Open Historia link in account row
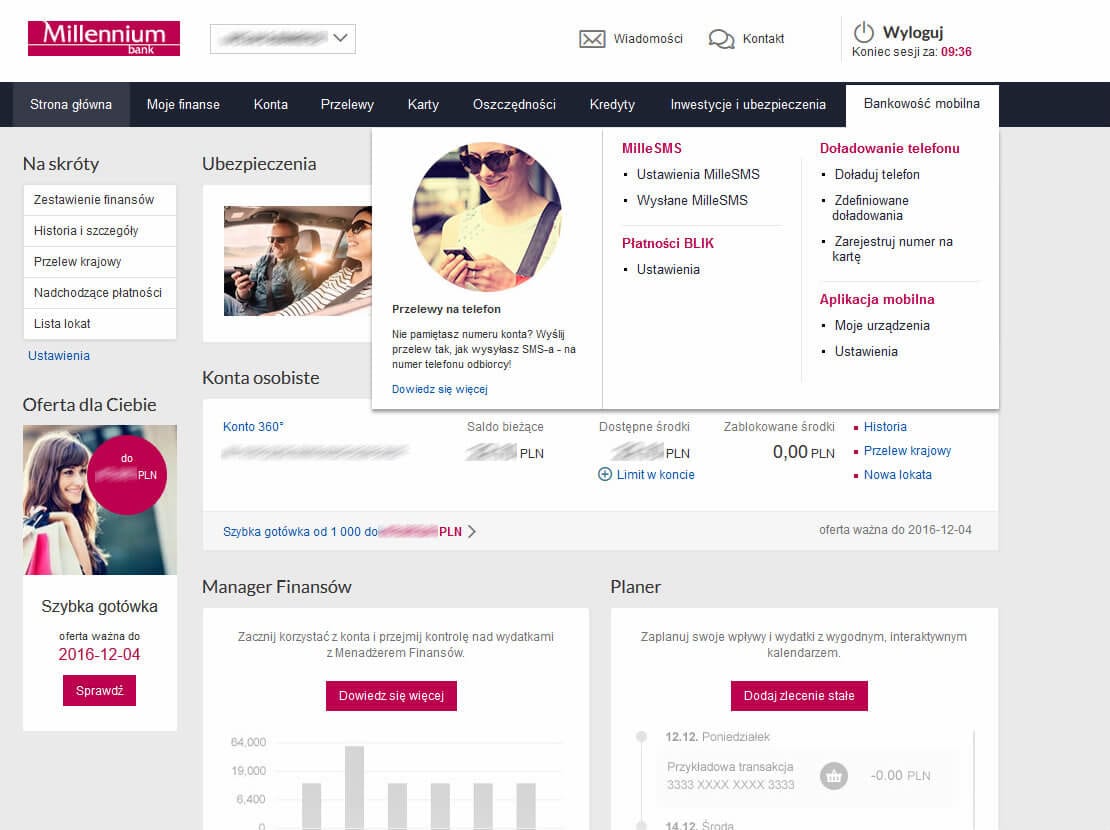This screenshot has width=1110, height=830. tap(885, 426)
